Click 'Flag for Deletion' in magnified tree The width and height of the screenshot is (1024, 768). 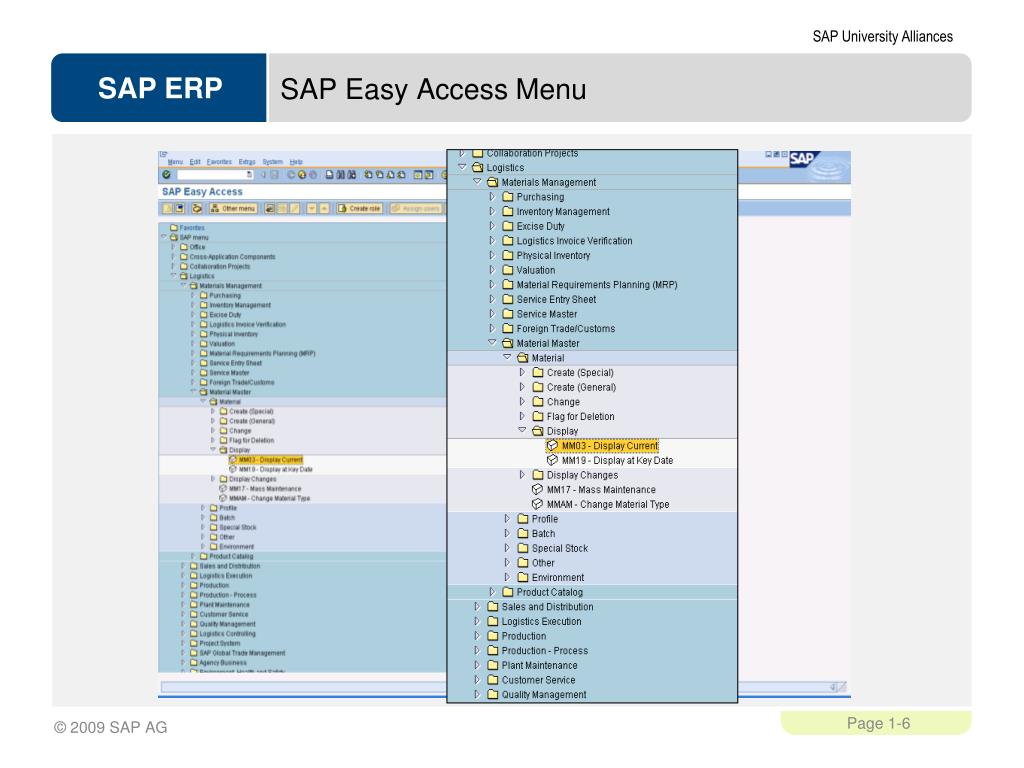(580, 416)
